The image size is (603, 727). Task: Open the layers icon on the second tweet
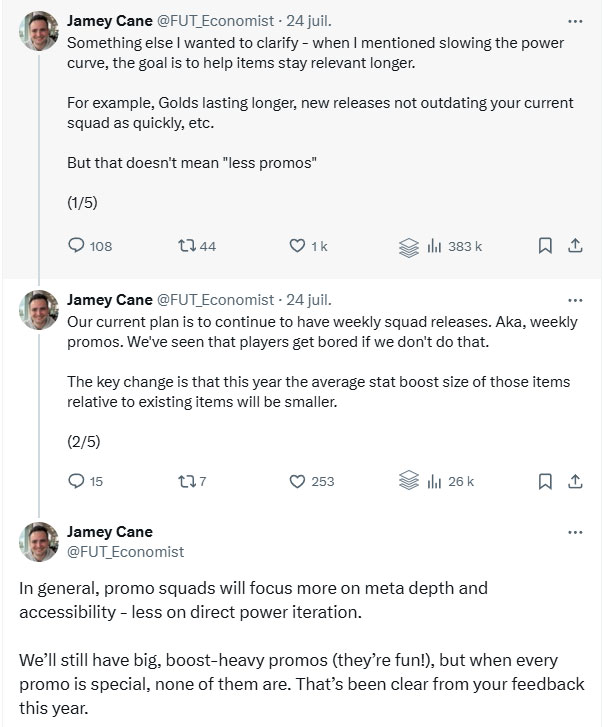[x=408, y=480]
